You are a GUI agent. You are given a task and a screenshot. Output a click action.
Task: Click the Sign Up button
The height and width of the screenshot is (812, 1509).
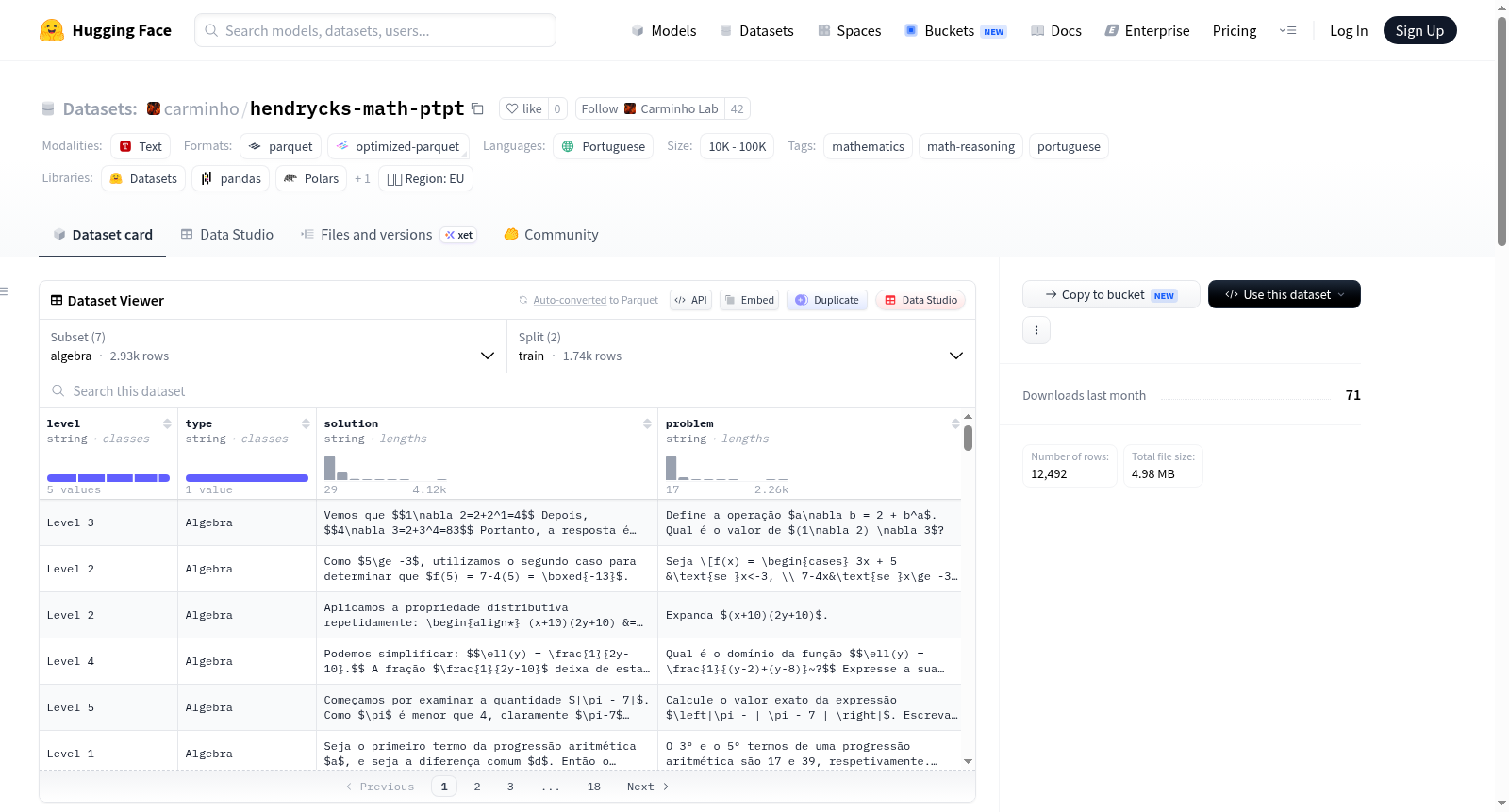1419,30
